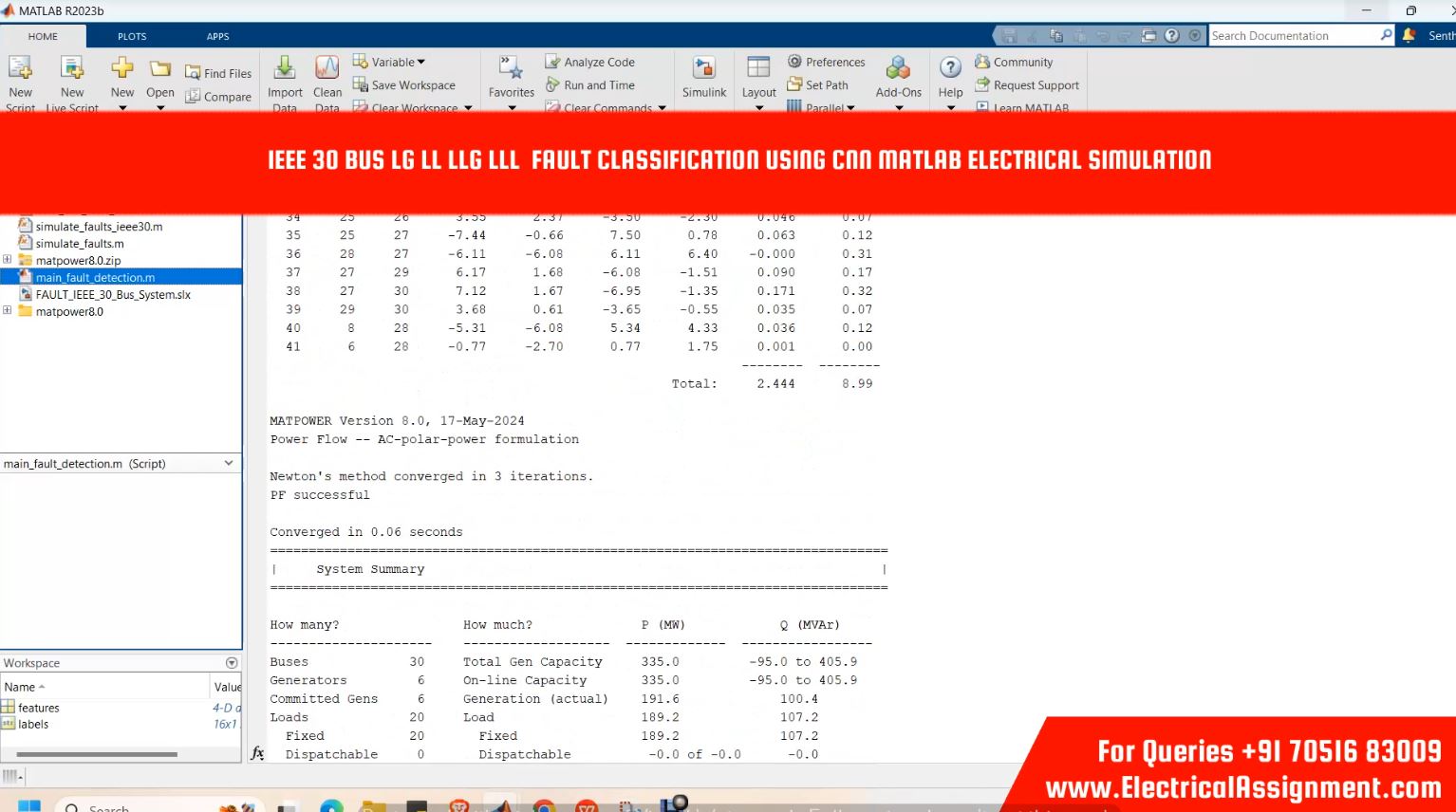Screen dimensions: 1456x812
Task: Click the Find Files button
Action: click(218, 73)
